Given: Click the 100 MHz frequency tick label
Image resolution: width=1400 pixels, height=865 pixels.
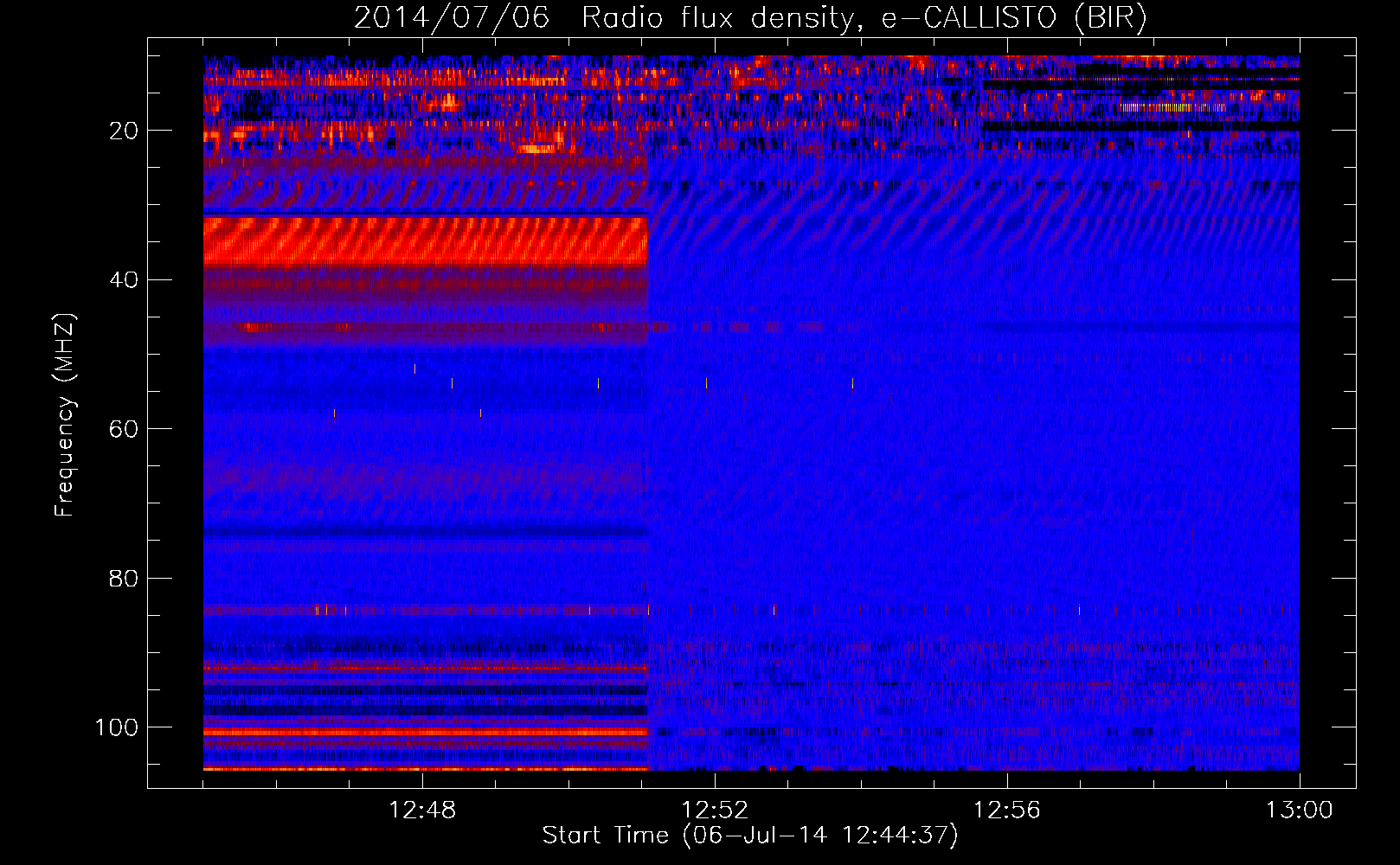Looking at the screenshot, I should (x=117, y=727).
